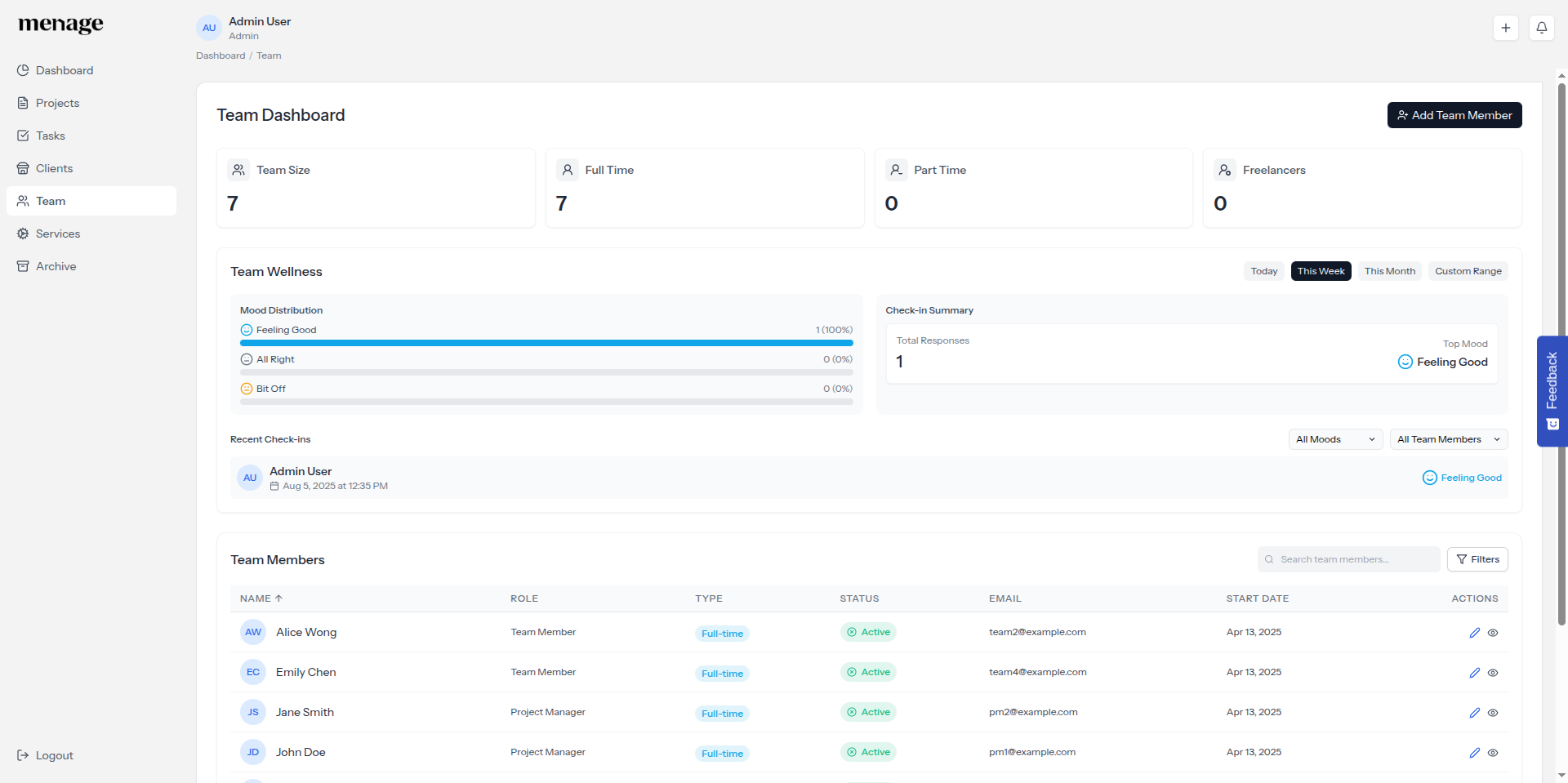Click the Services gear icon in sidebar
The image size is (1568, 783).
(x=23, y=234)
